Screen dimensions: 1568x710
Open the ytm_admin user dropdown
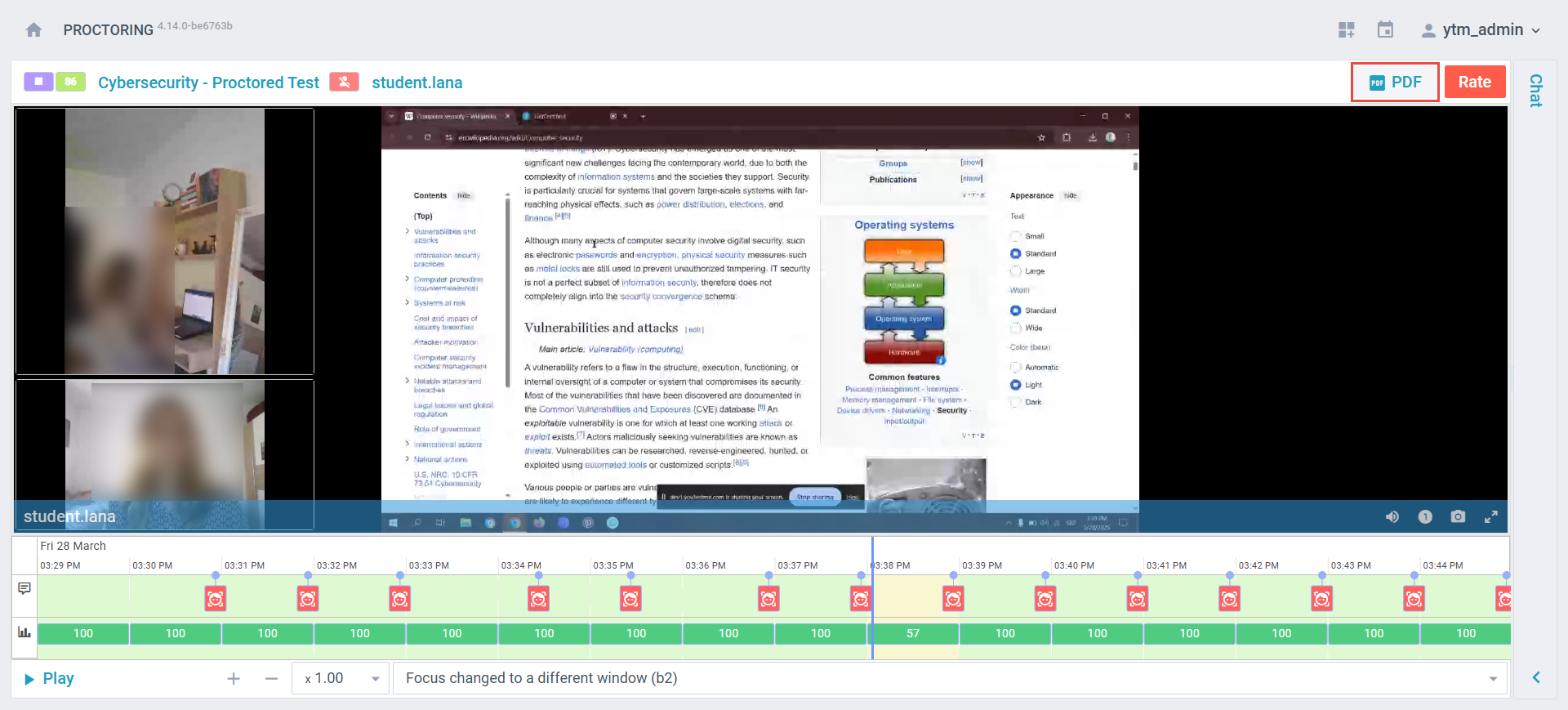pos(1481,30)
